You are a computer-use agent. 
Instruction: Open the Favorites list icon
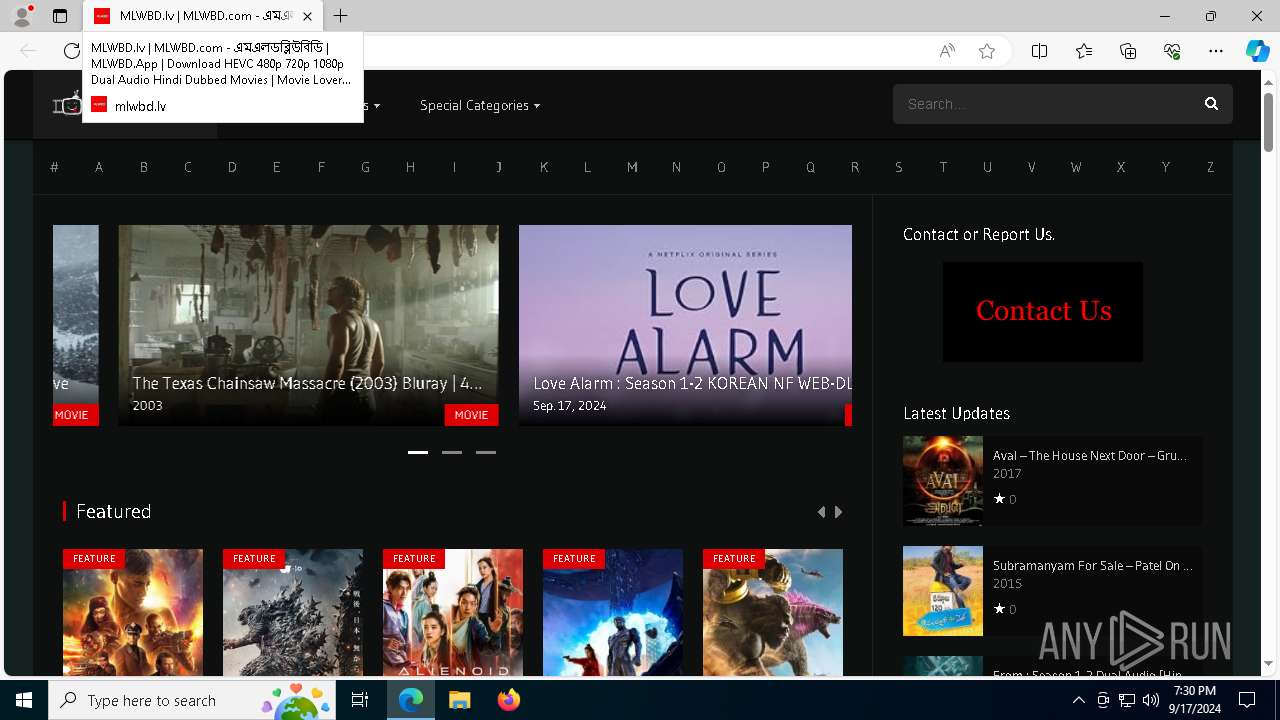pos(1084,51)
